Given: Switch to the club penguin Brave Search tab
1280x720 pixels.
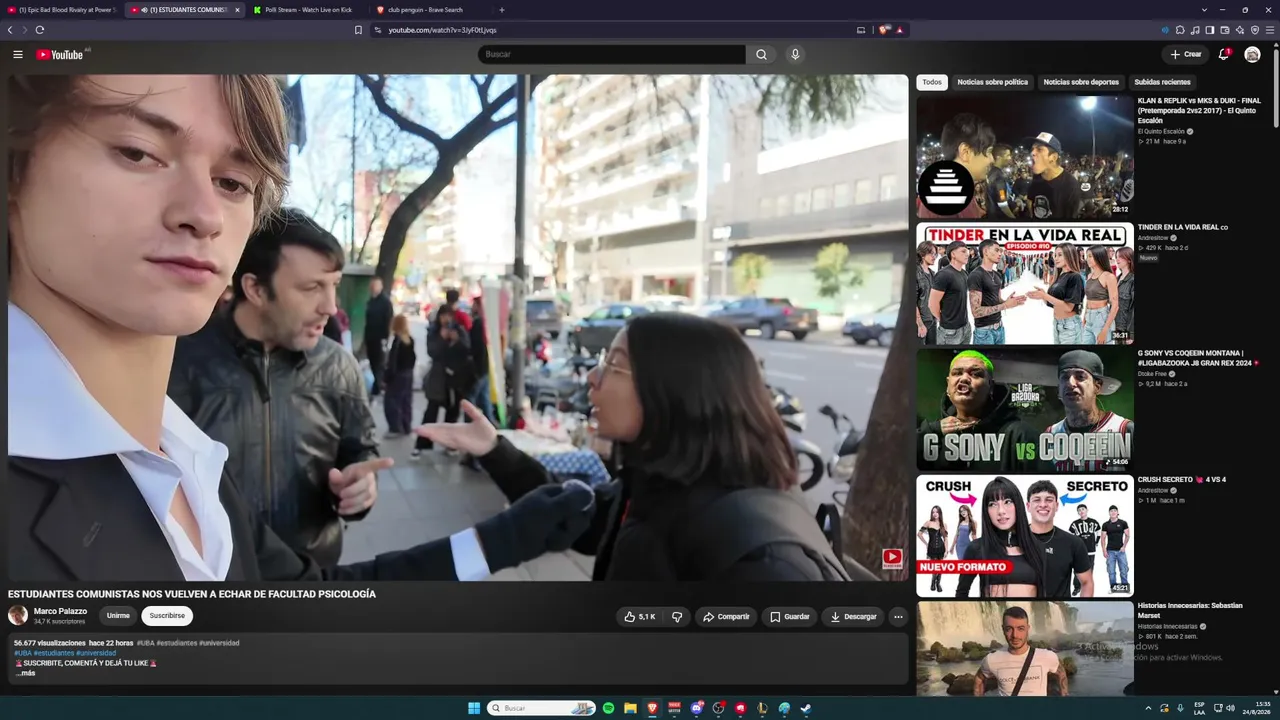Looking at the screenshot, I should [x=430, y=10].
